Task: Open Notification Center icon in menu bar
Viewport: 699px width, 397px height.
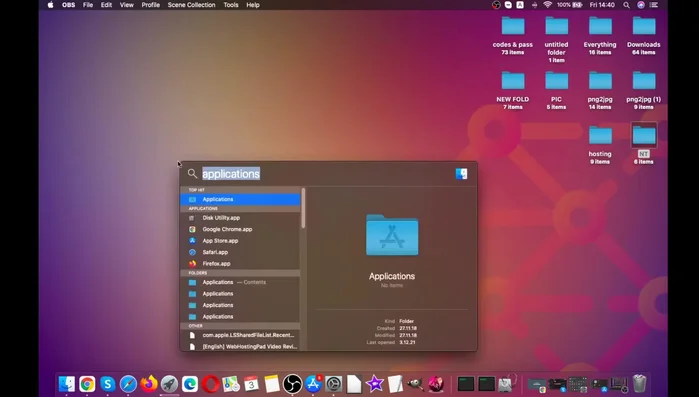Action: pyautogui.click(x=654, y=5)
